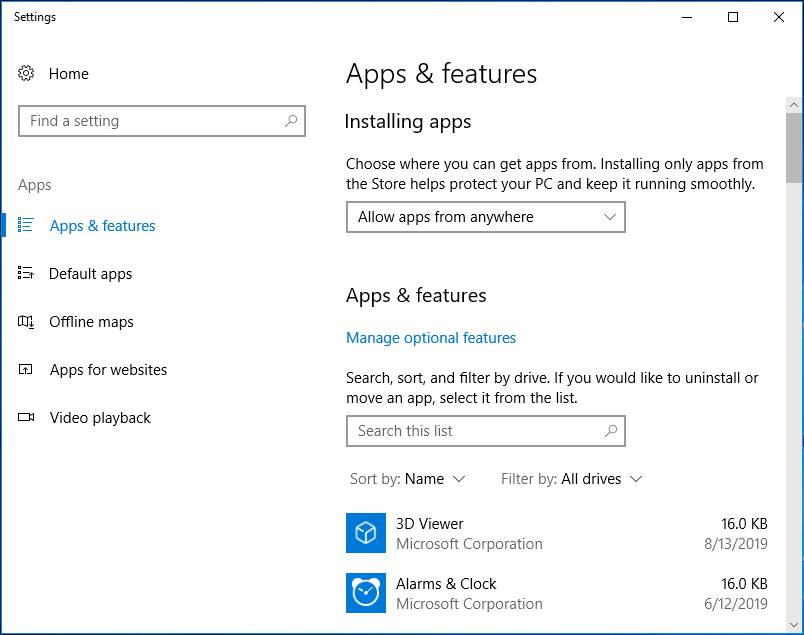This screenshot has height=635, width=804.
Task: Go to the Offline maps page
Action: point(91,322)
